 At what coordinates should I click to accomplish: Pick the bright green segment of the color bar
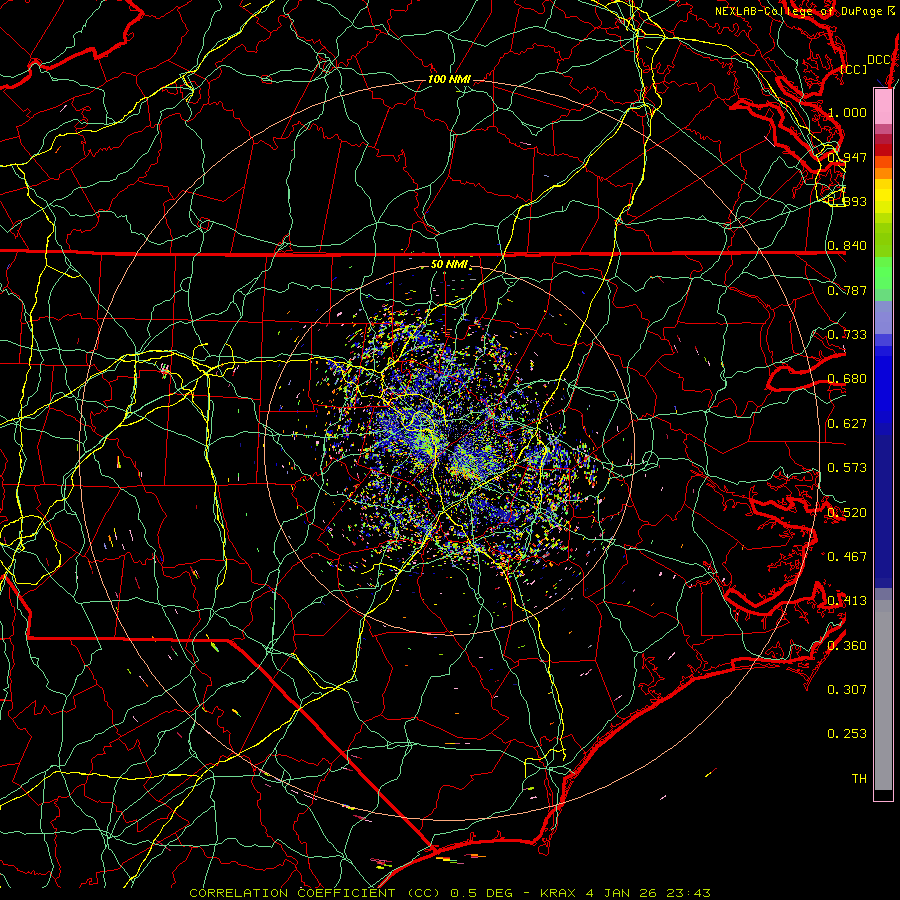[883, 273]
